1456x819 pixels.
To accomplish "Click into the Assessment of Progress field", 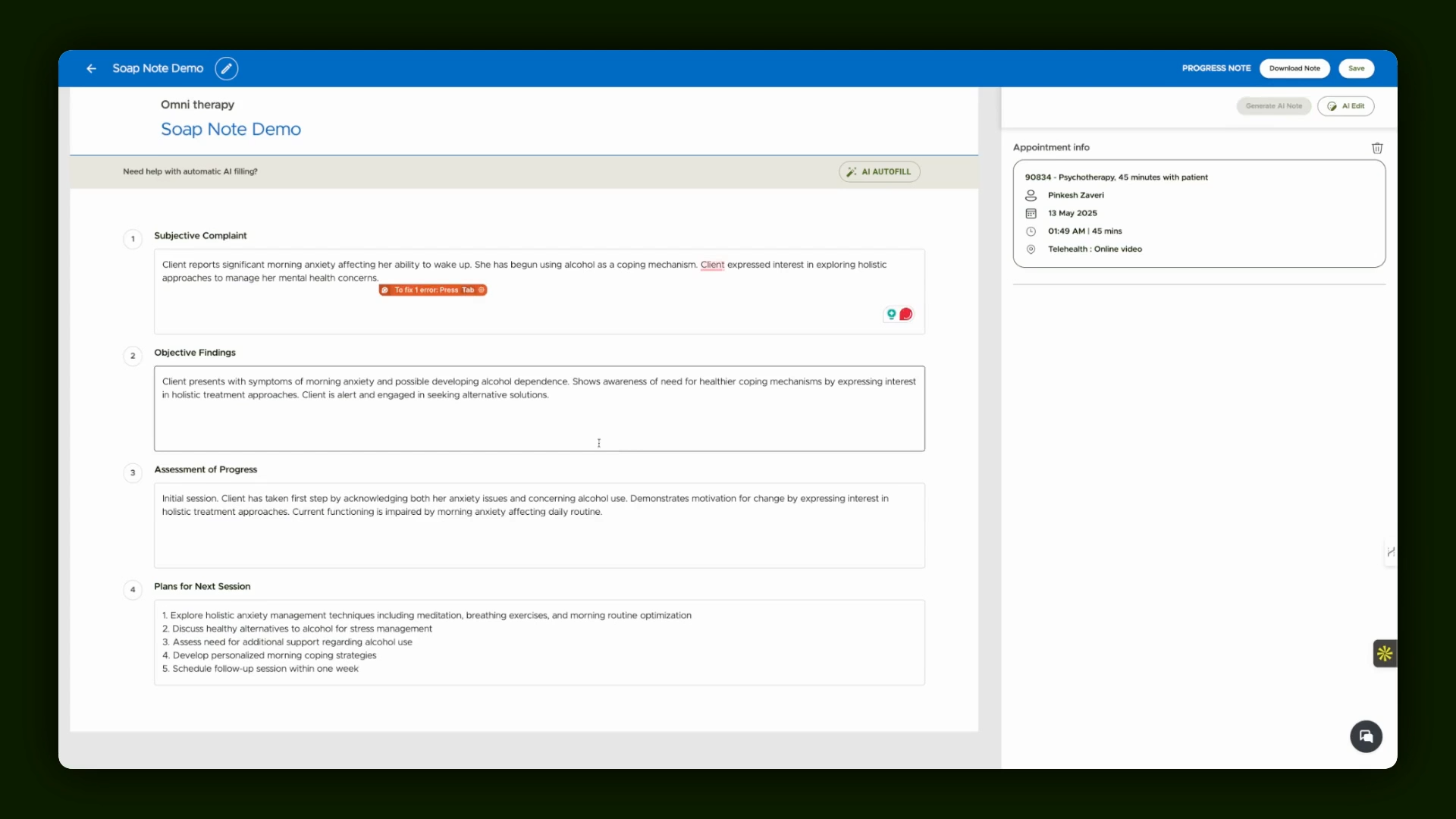I will [539, 526].
